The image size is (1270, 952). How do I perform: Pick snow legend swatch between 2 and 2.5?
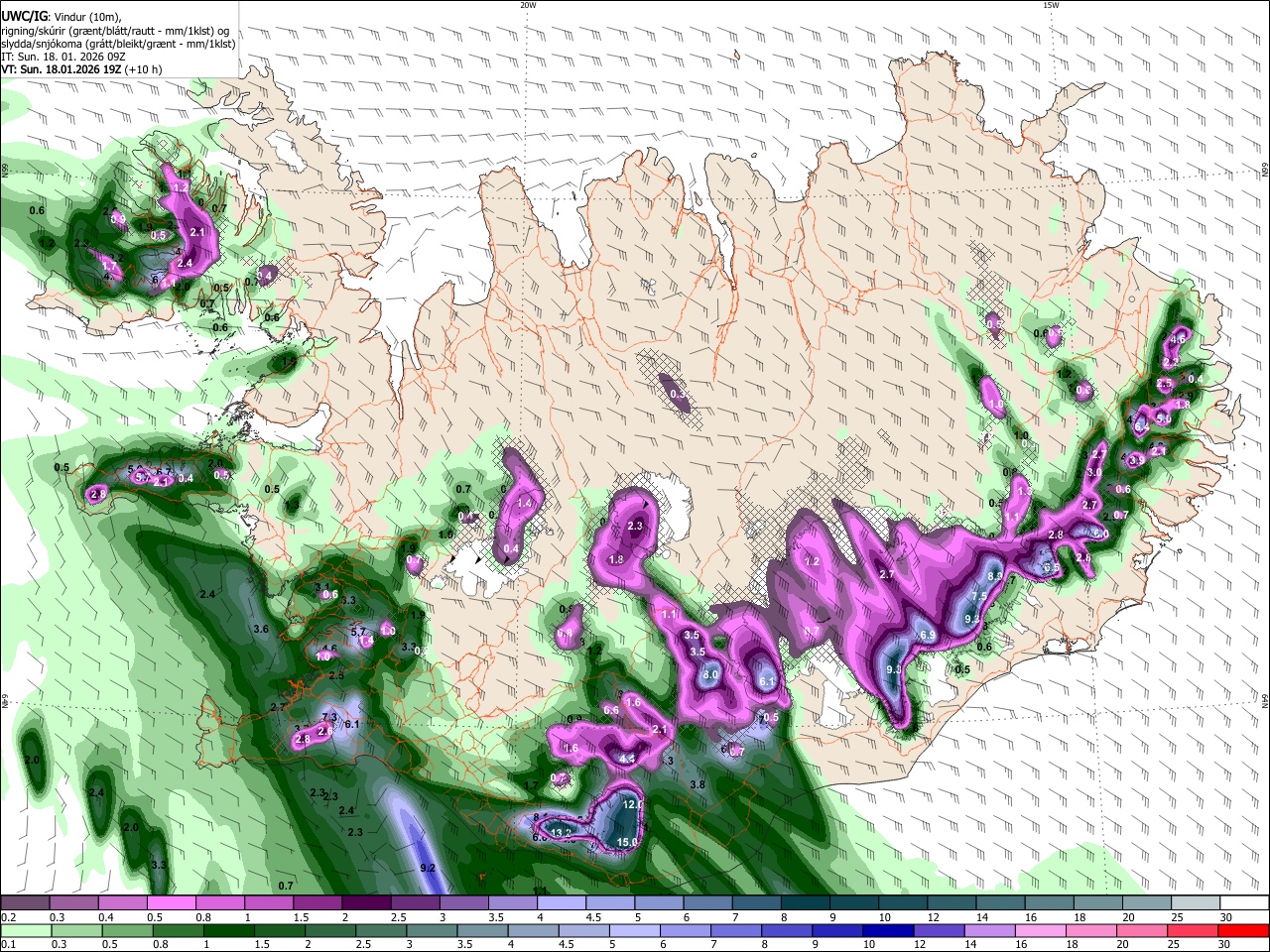(x=365, y=902)
